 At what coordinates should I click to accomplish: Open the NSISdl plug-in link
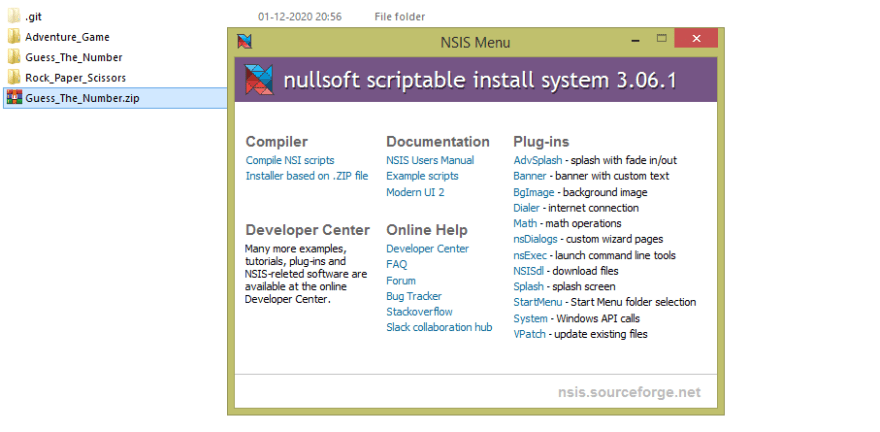(x=529, y=271)
